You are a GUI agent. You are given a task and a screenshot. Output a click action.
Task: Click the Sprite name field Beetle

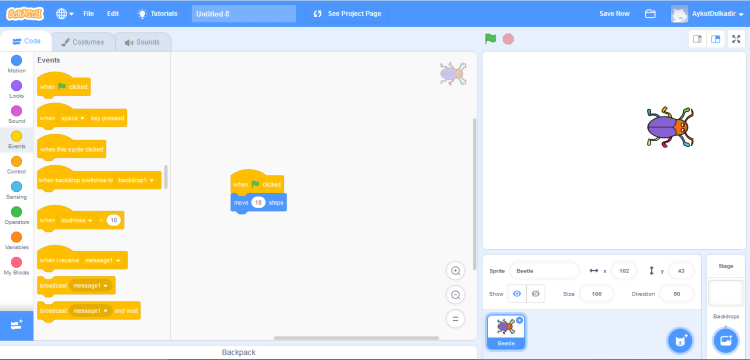(544, 271)
